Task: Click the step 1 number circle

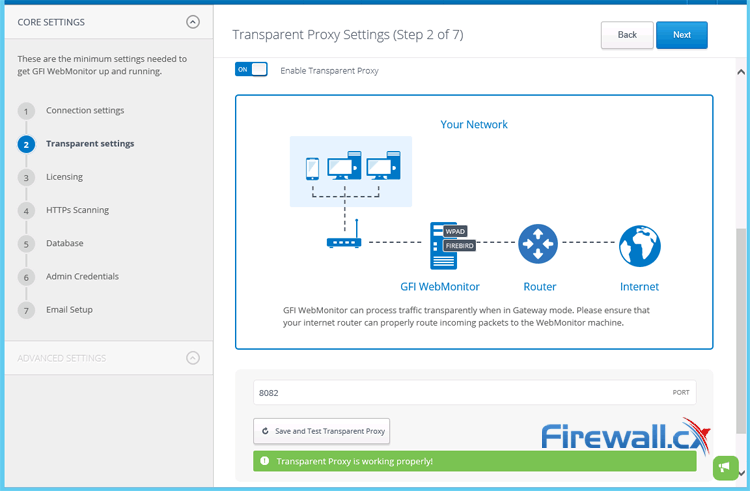Action: tap(26, 111)
